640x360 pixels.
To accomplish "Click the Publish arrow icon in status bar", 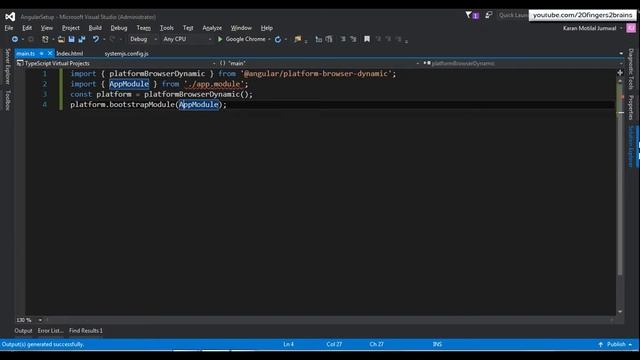I will pos(600,344).
